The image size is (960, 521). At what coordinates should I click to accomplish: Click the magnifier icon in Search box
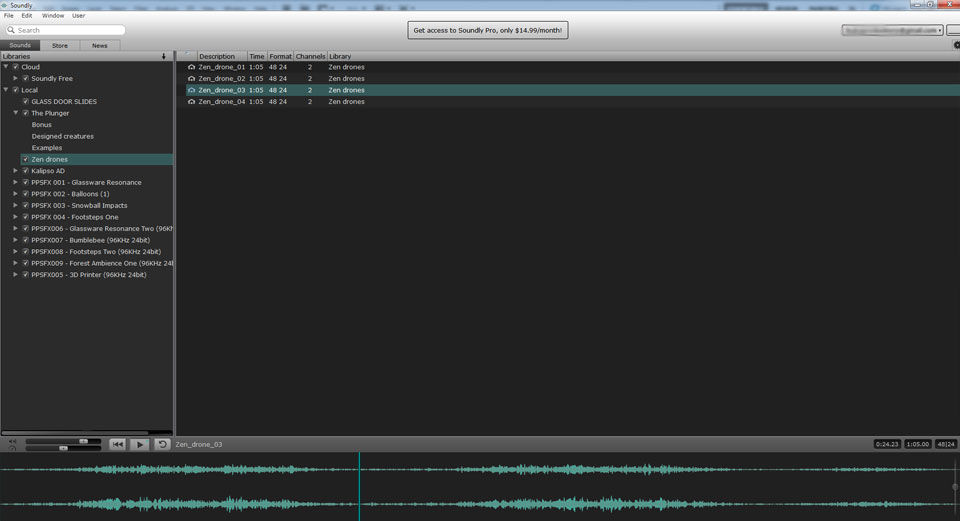point(10,30)
